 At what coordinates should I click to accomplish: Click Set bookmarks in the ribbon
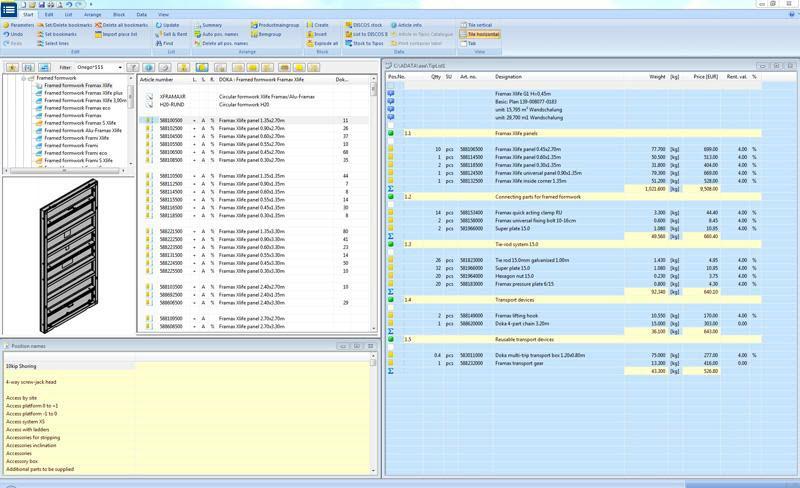point(57,34)
